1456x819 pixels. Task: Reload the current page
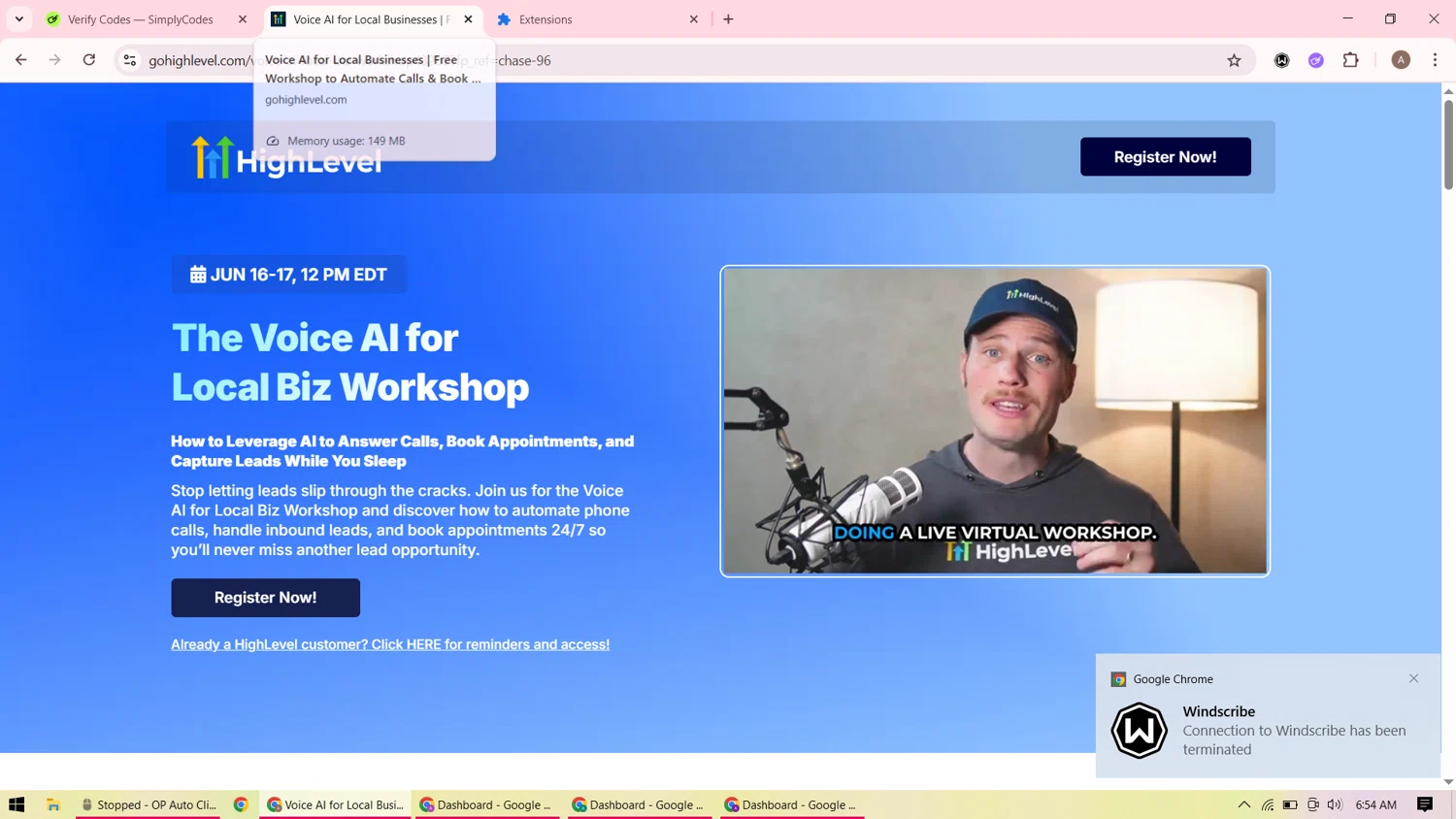tap(89, 60)
